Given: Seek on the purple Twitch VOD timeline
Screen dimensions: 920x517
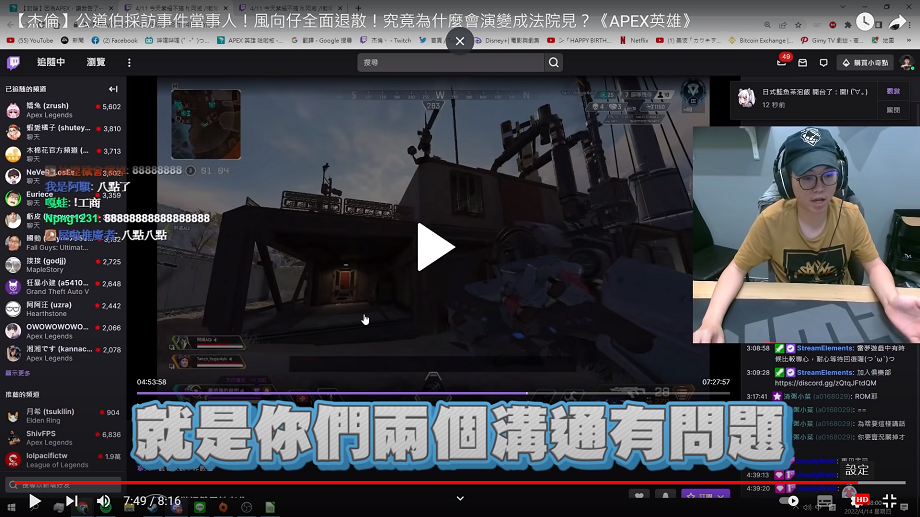Looking at the screenshot, I should [x=433, y=393].
